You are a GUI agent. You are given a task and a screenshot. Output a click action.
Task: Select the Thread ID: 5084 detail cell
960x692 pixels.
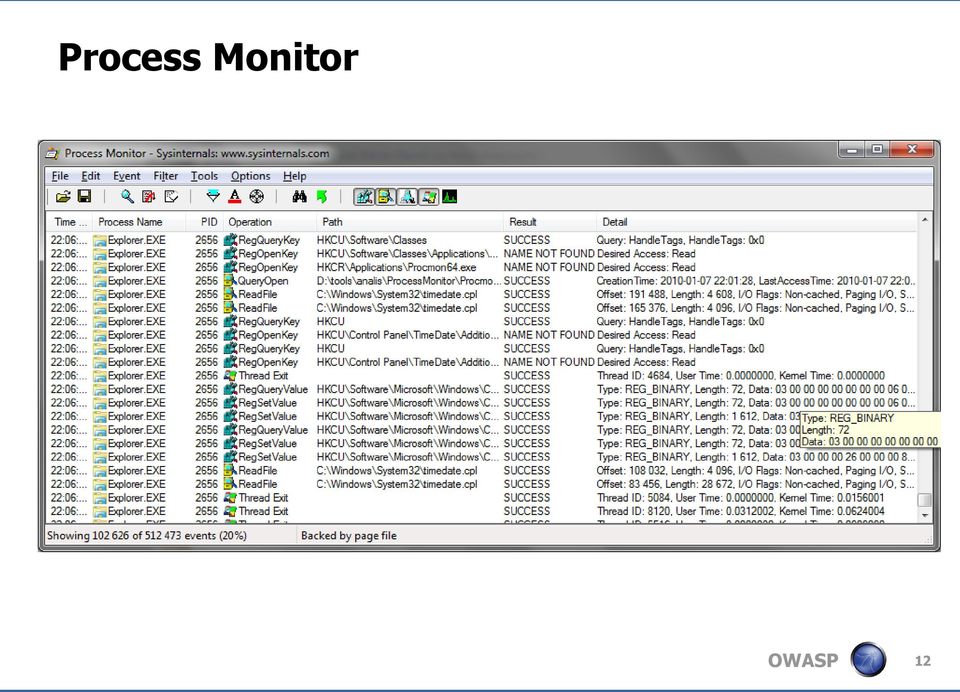[741, 497]
